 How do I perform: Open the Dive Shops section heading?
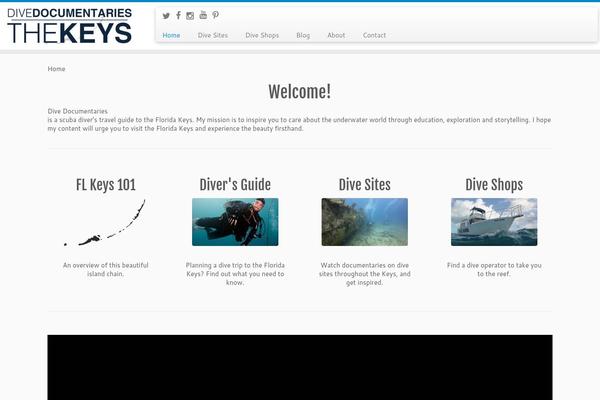point(494,185)
